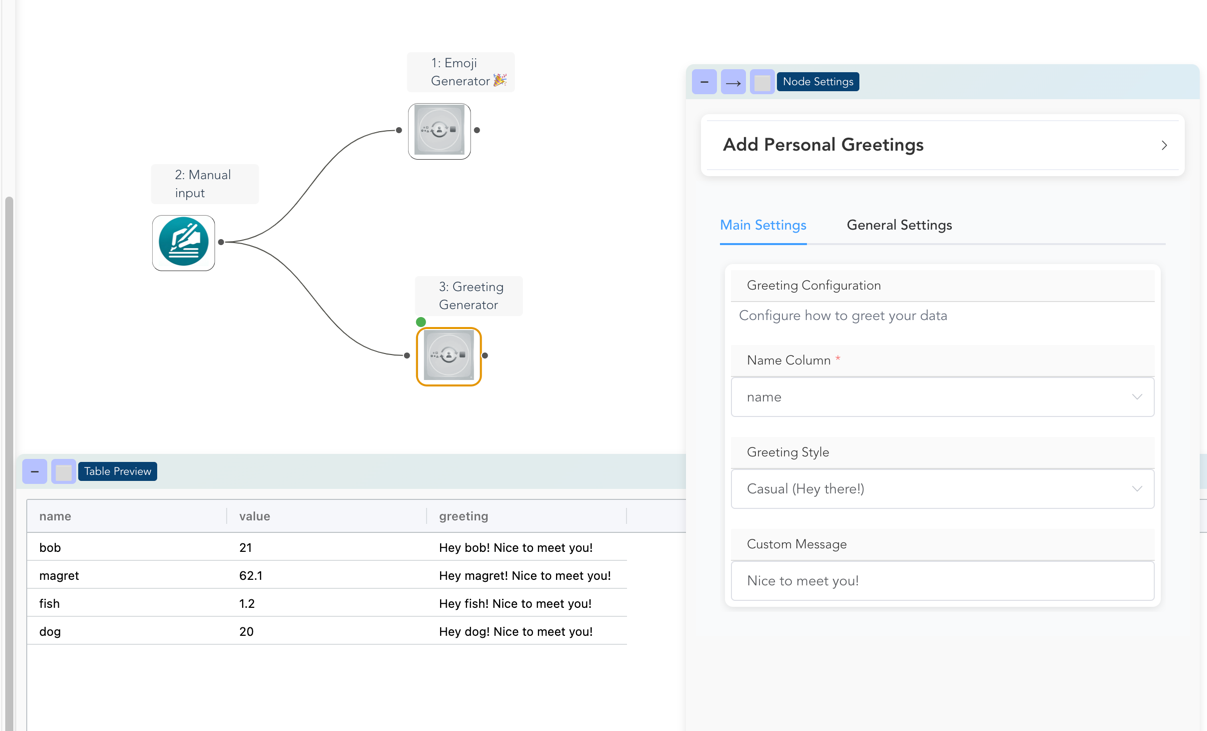Switch to the Main Settings tab

tap(763, 225)
